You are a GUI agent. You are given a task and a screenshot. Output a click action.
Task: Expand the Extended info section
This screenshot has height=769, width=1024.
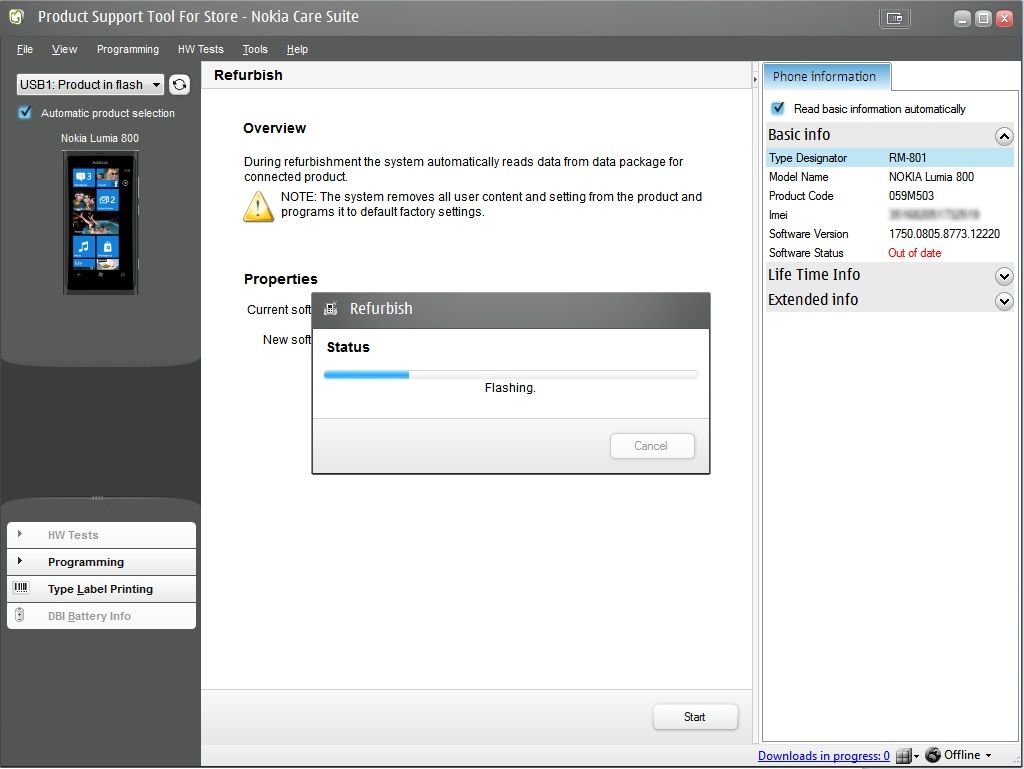click(x=1004, y=301)
